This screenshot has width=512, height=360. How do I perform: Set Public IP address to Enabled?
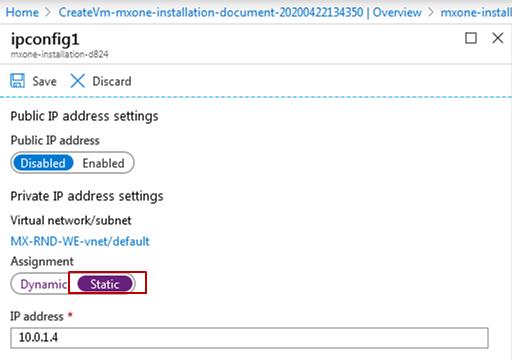pyautogui.click(x=103, y=163)
